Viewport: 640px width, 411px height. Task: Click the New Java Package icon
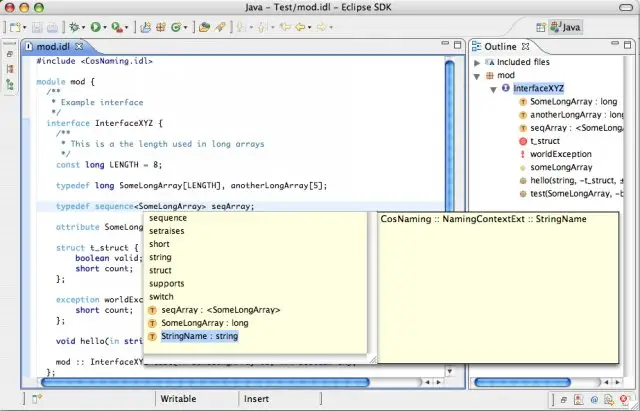[x=161, y=27]
